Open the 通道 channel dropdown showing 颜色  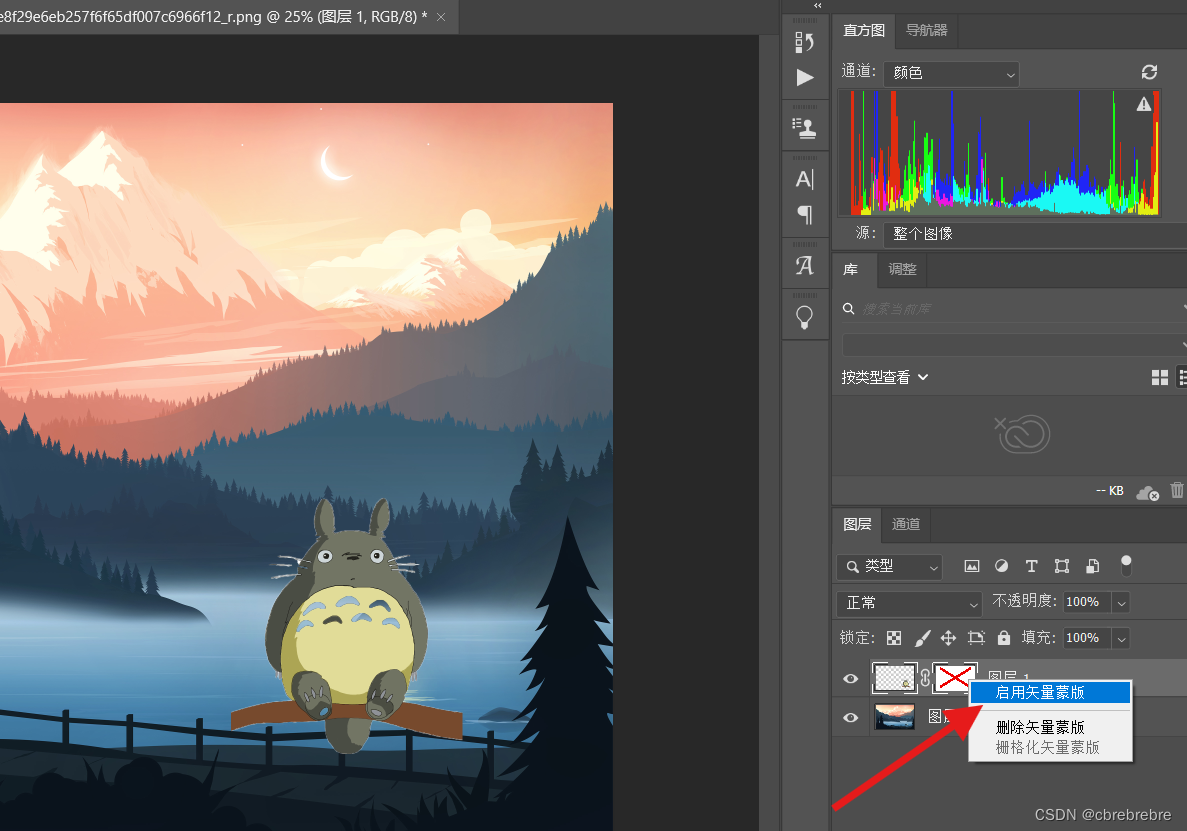pyautogui.click(x=951, y=73)
